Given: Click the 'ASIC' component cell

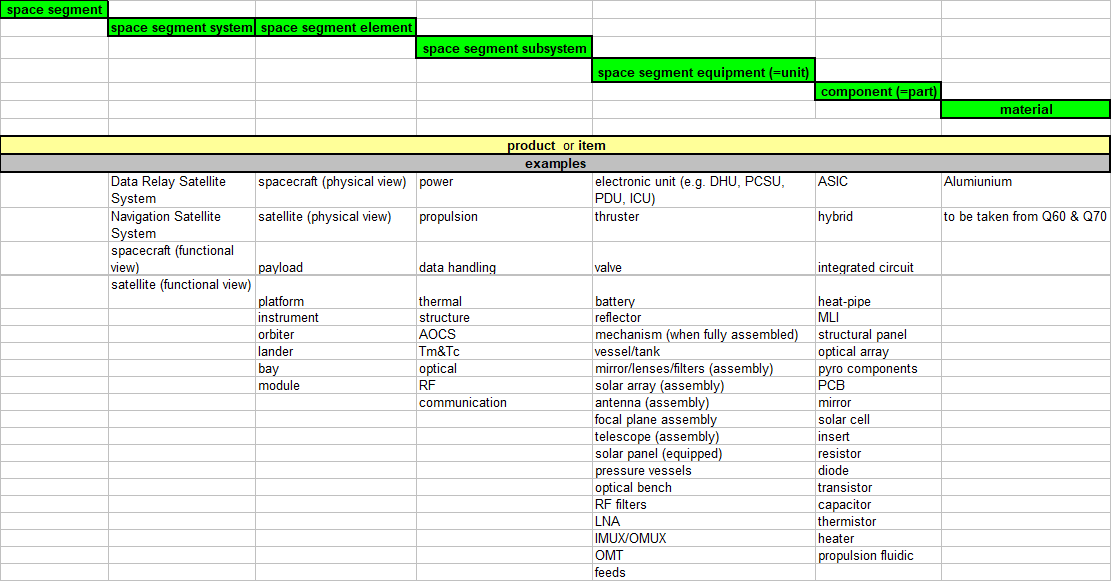Looking at the screenshot, I should coord(878,183).
